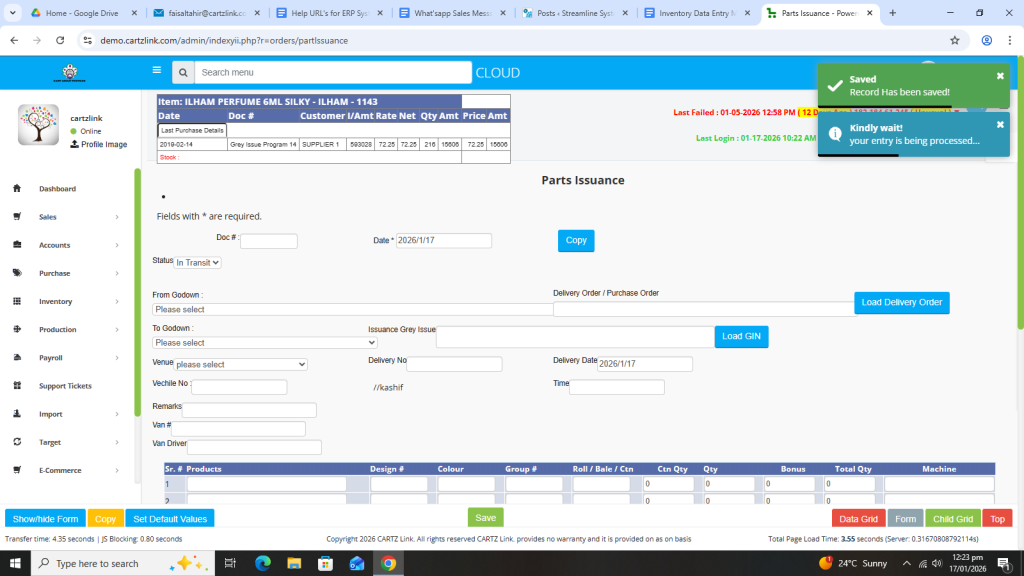
Task: Dismiss the Kindly wait notification
Action: [x=1000, y=125]
